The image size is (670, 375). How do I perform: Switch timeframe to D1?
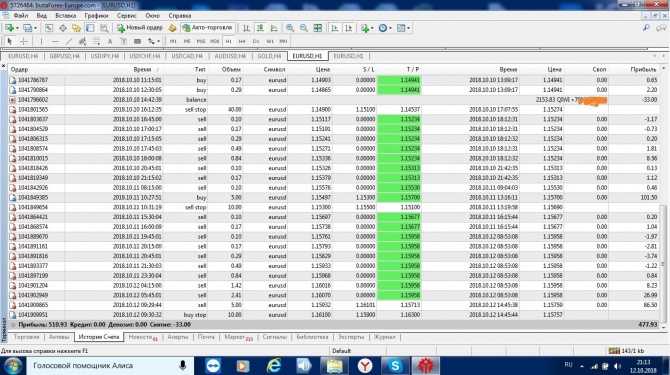[x=256, y=41]
